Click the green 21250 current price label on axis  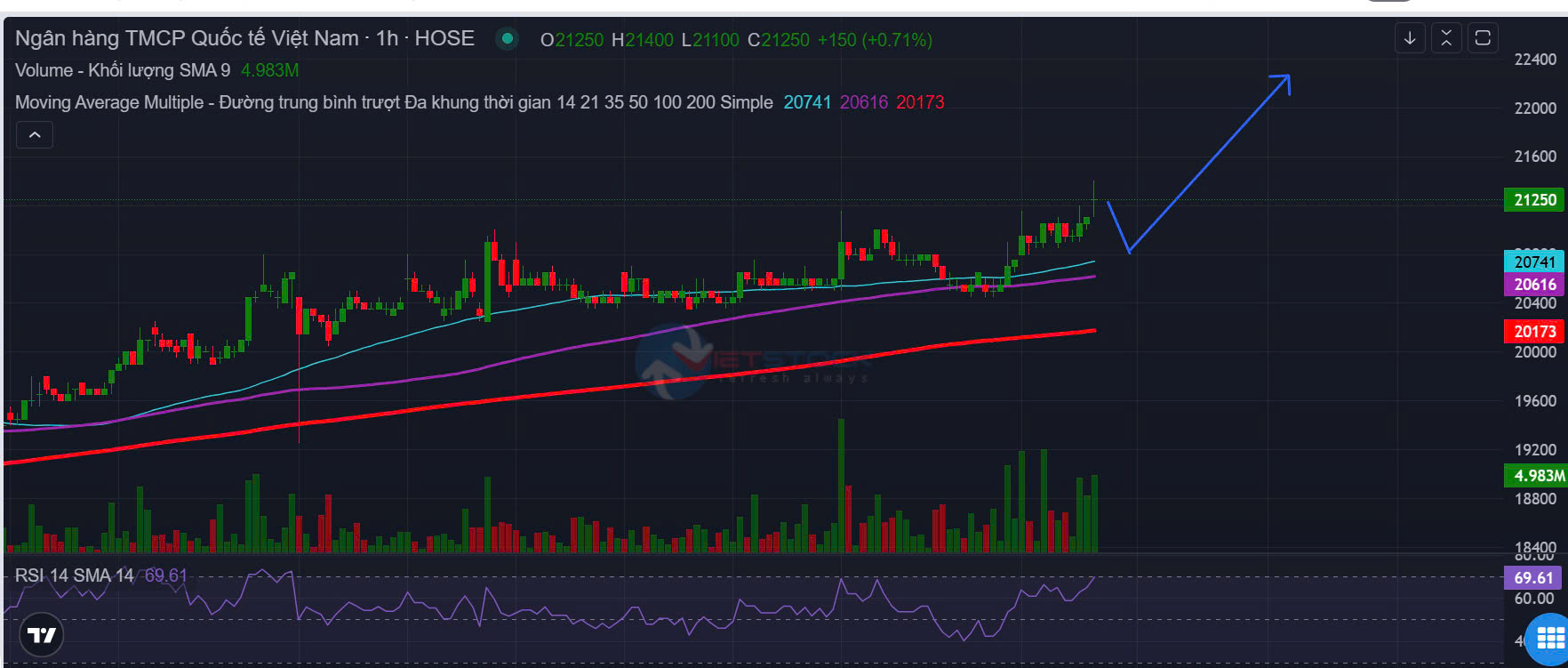[1535, 200]
